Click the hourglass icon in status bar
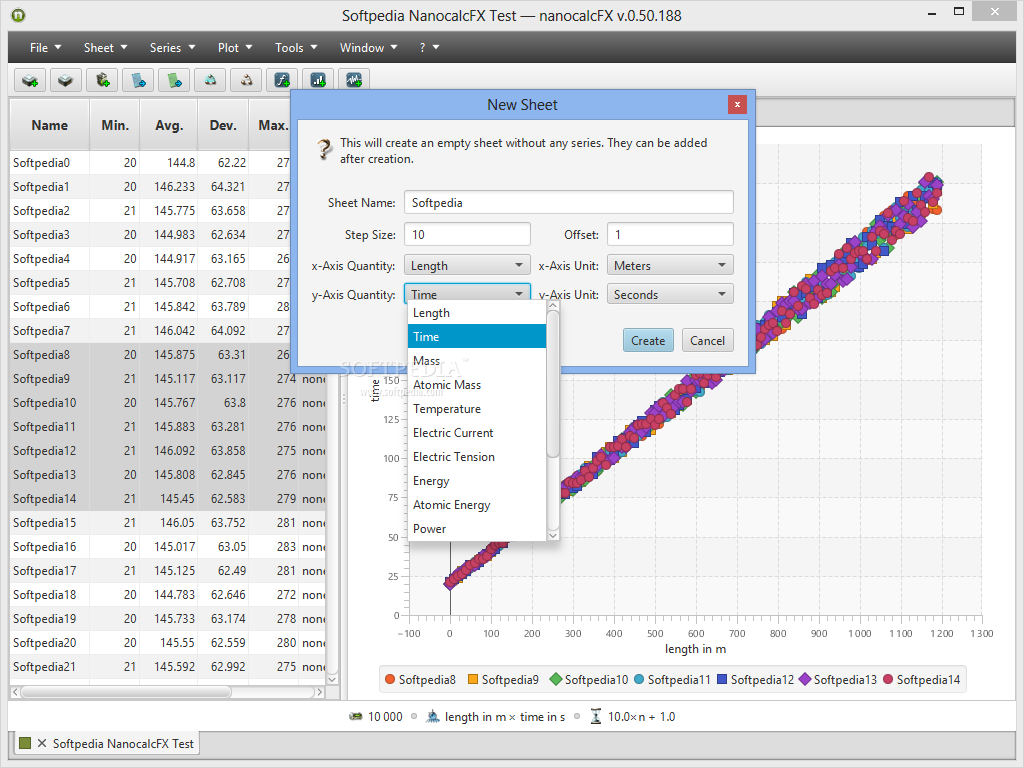The width and height of the screenshot is (1024, 768). pos(596,716)
